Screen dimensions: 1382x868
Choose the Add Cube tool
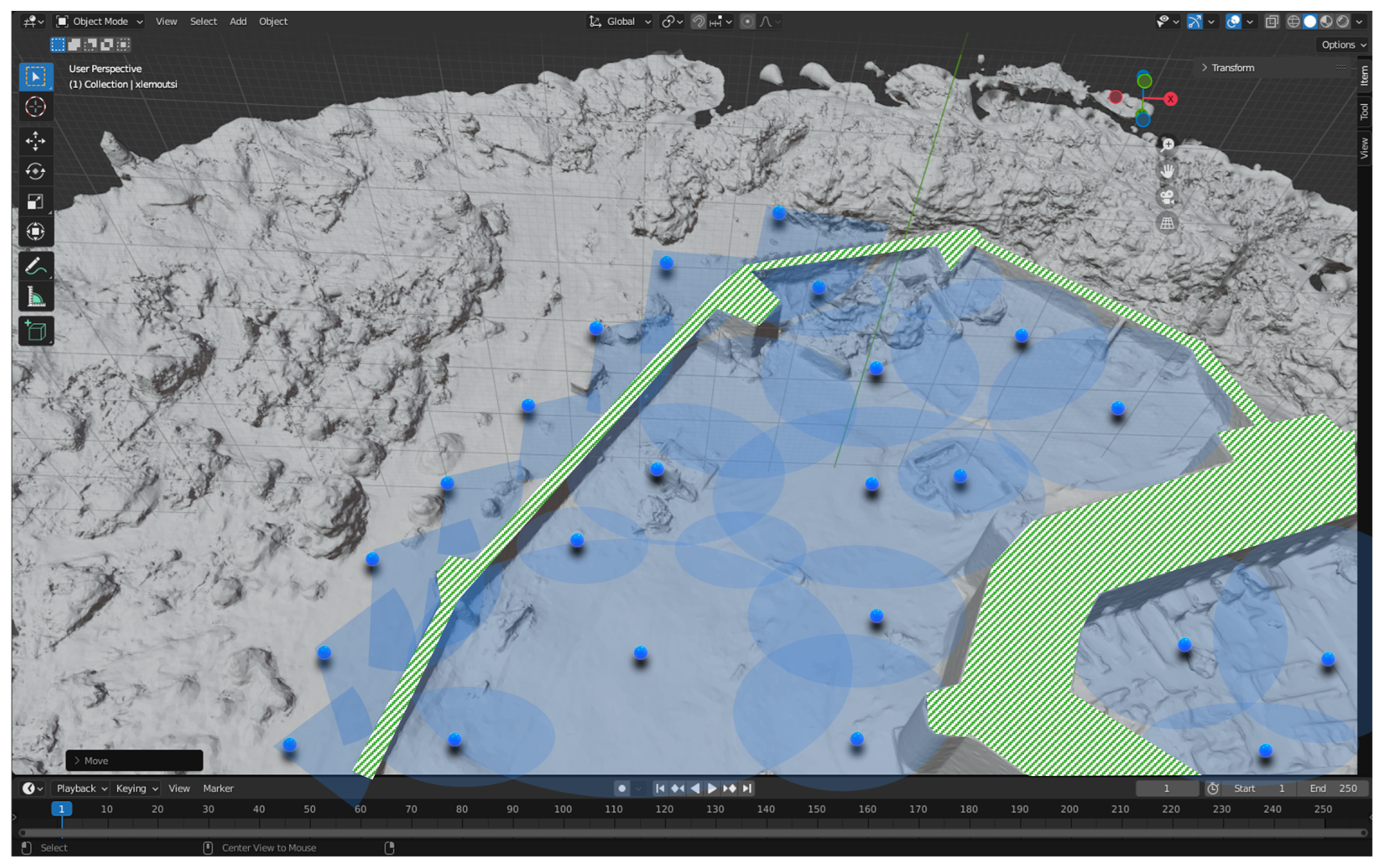point(35,331)
